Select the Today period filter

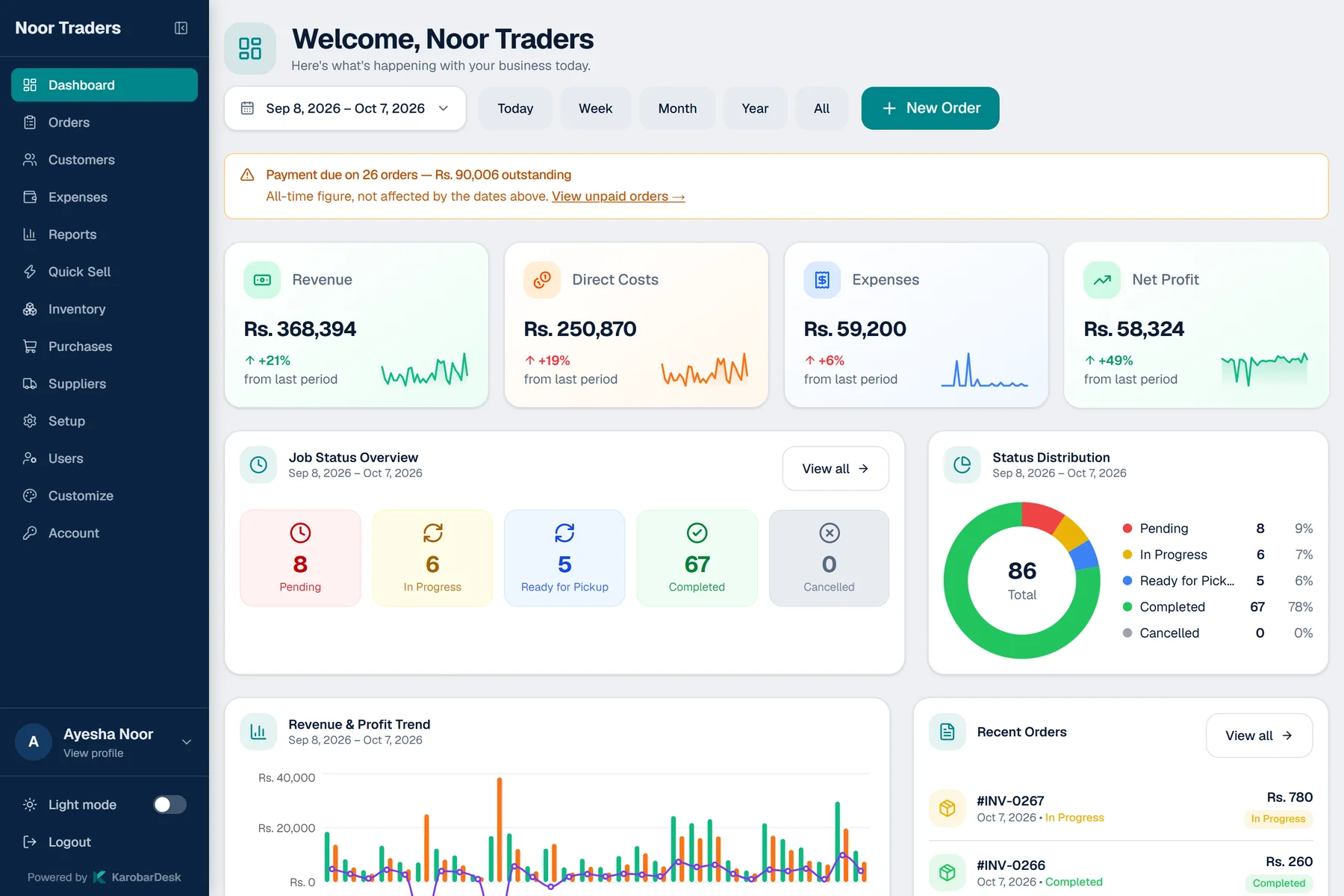point(515,108)
